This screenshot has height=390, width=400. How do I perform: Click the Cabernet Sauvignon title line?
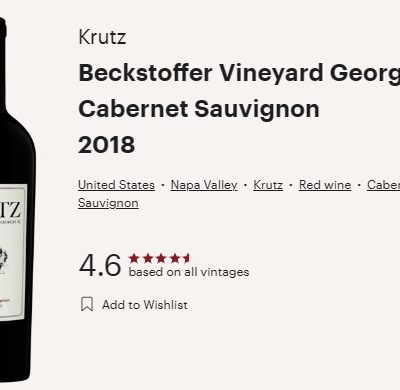tap(199, 109)
